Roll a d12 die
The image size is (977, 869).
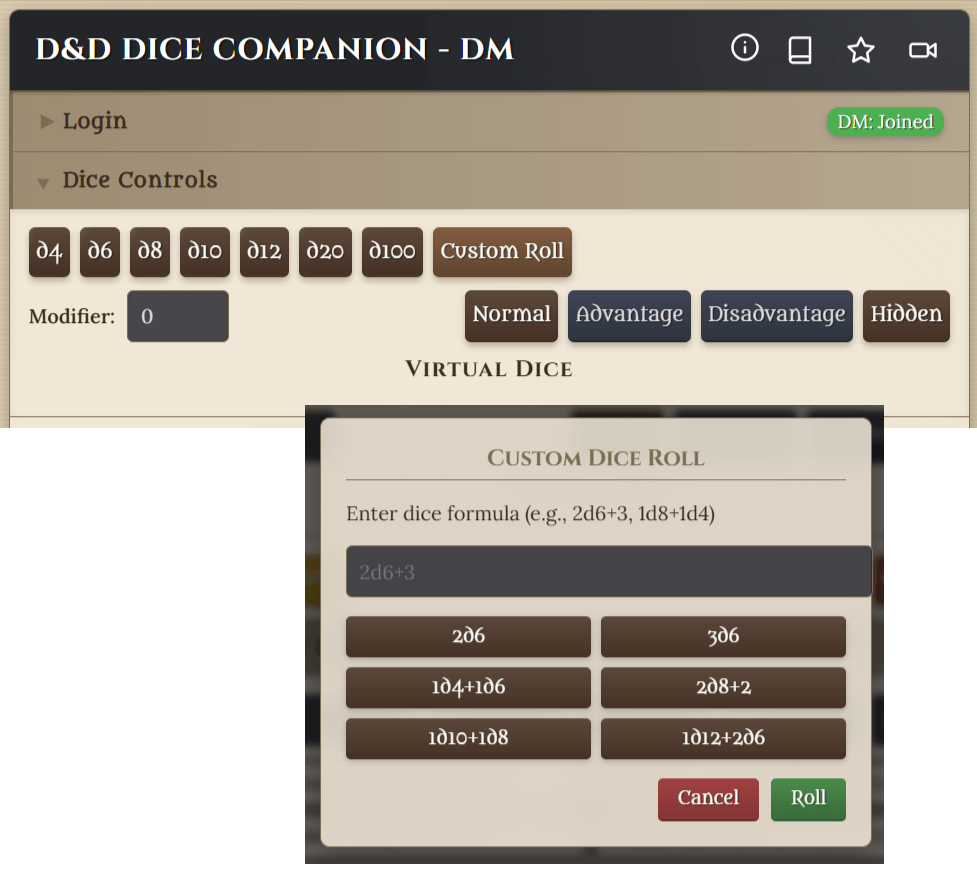click(264, 251)
